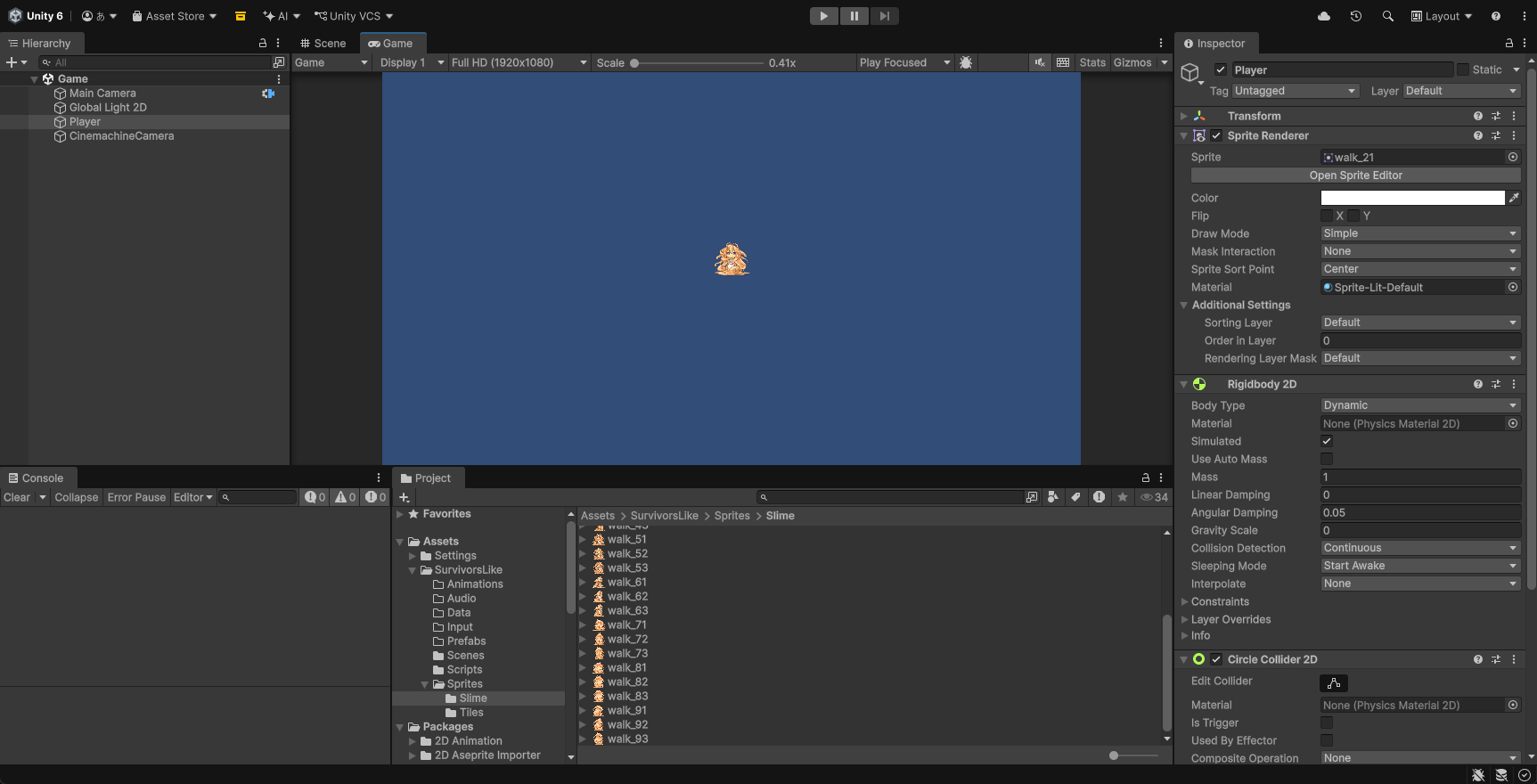Click the Project panel add plus button
The image size is (1537, 784).
pos(404,497)
